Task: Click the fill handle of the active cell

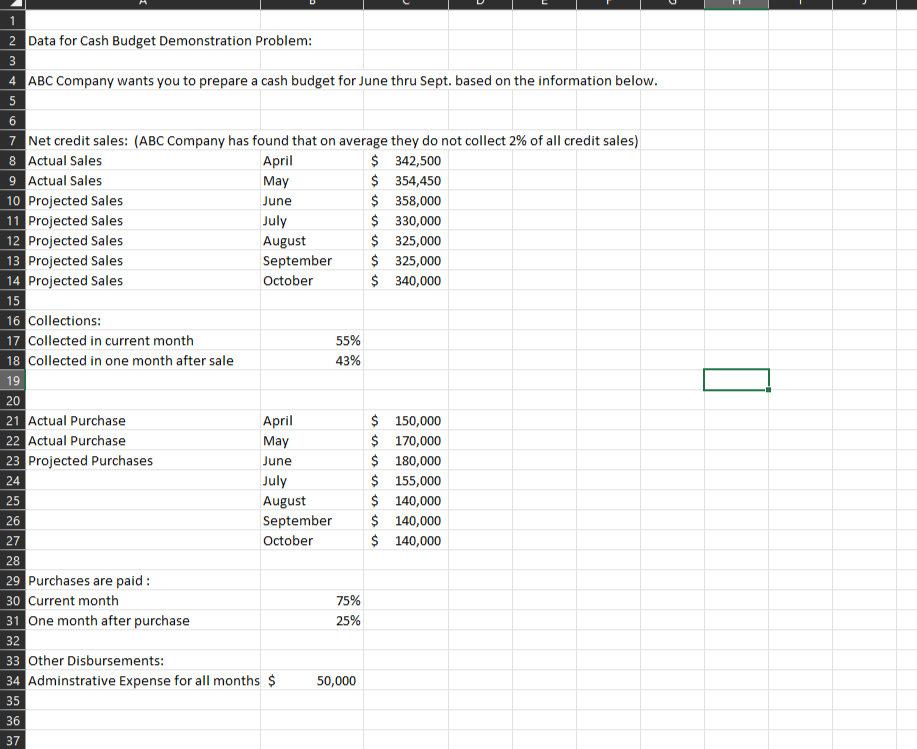Action: (x=768, y=390)
